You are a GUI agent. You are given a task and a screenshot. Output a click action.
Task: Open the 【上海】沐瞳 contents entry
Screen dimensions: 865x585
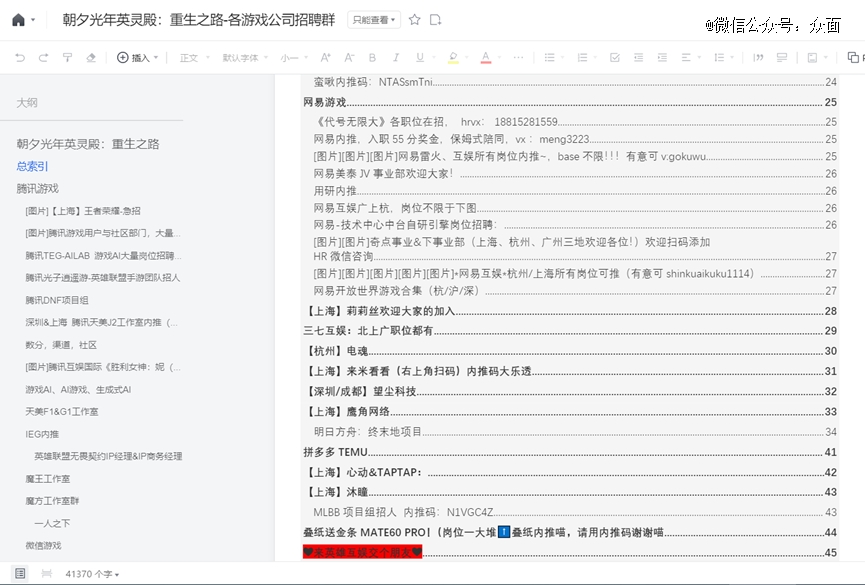[x=570, y=492]
